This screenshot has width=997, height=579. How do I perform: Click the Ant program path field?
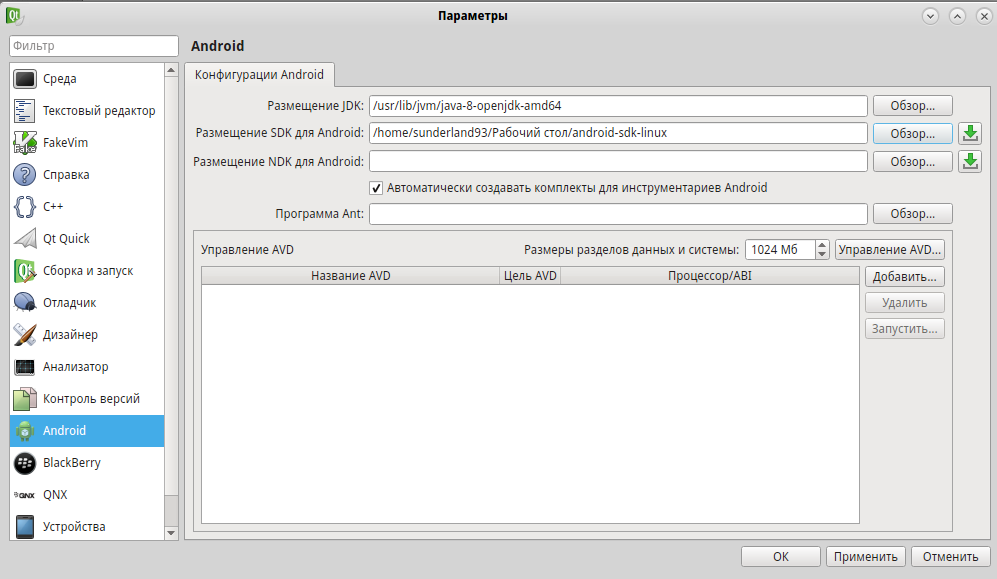(618, 214)
